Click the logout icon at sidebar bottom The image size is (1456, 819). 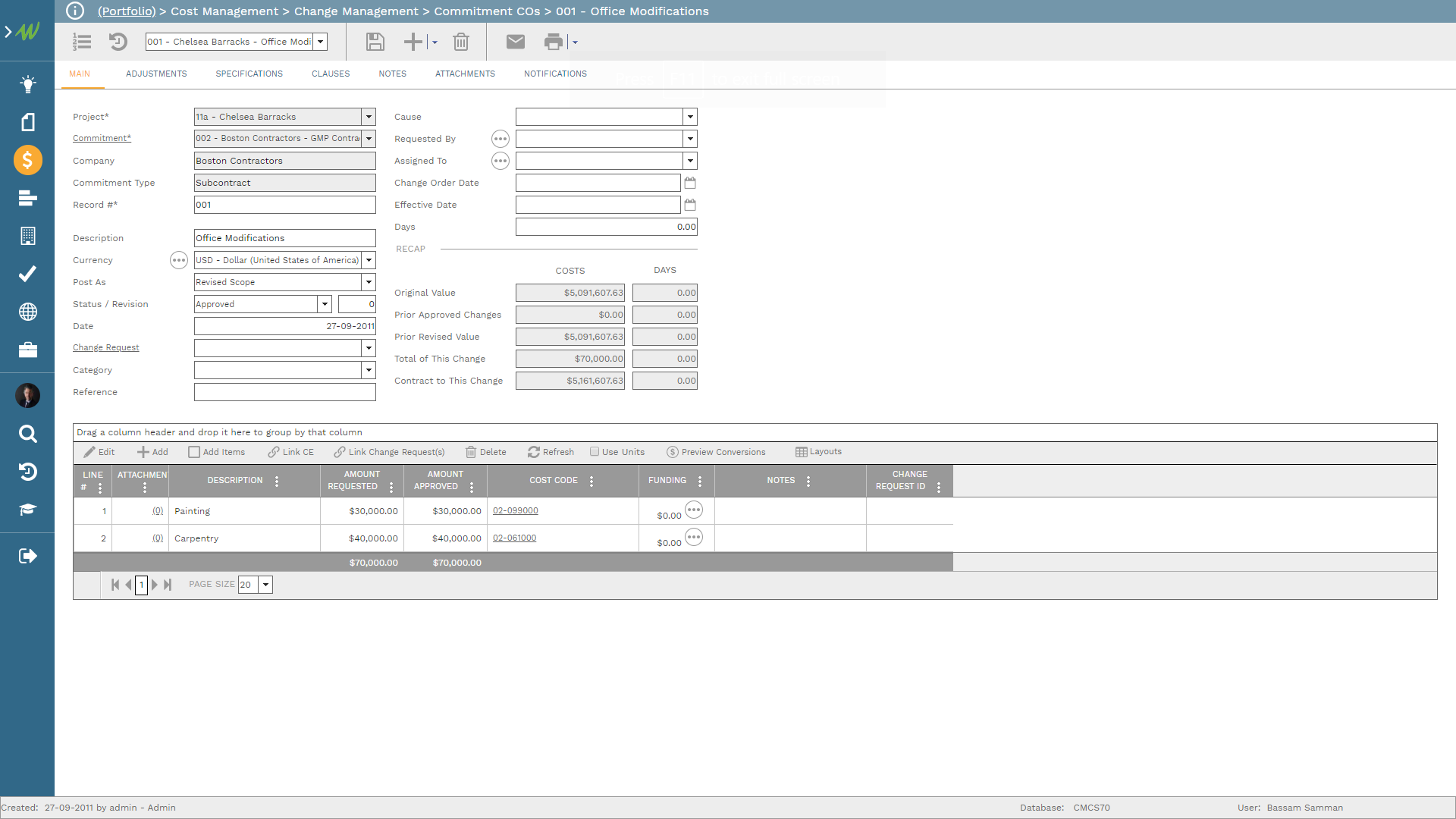coord(27,556)
